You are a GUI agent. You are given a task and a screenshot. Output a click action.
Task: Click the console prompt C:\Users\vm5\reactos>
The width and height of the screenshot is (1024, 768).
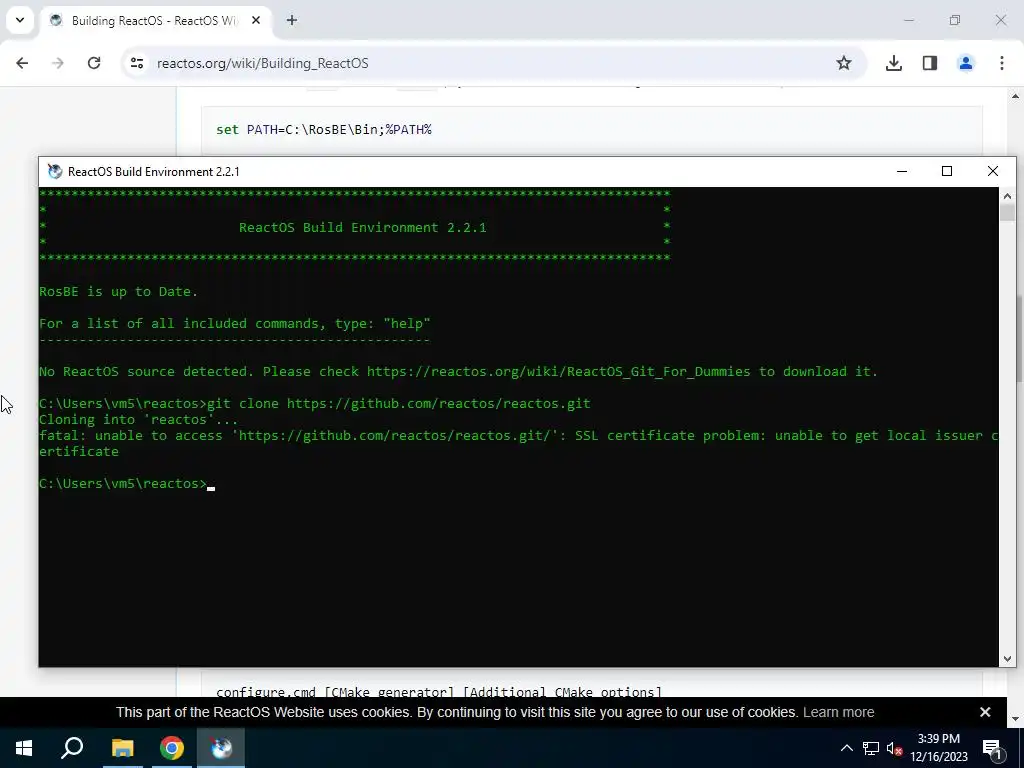point(123,483)
